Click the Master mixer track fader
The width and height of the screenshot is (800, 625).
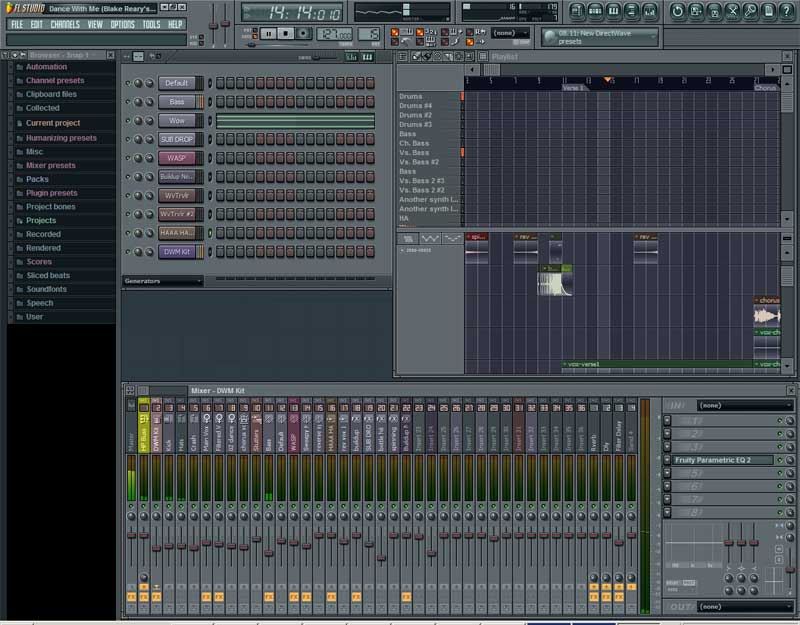[132, 536]
